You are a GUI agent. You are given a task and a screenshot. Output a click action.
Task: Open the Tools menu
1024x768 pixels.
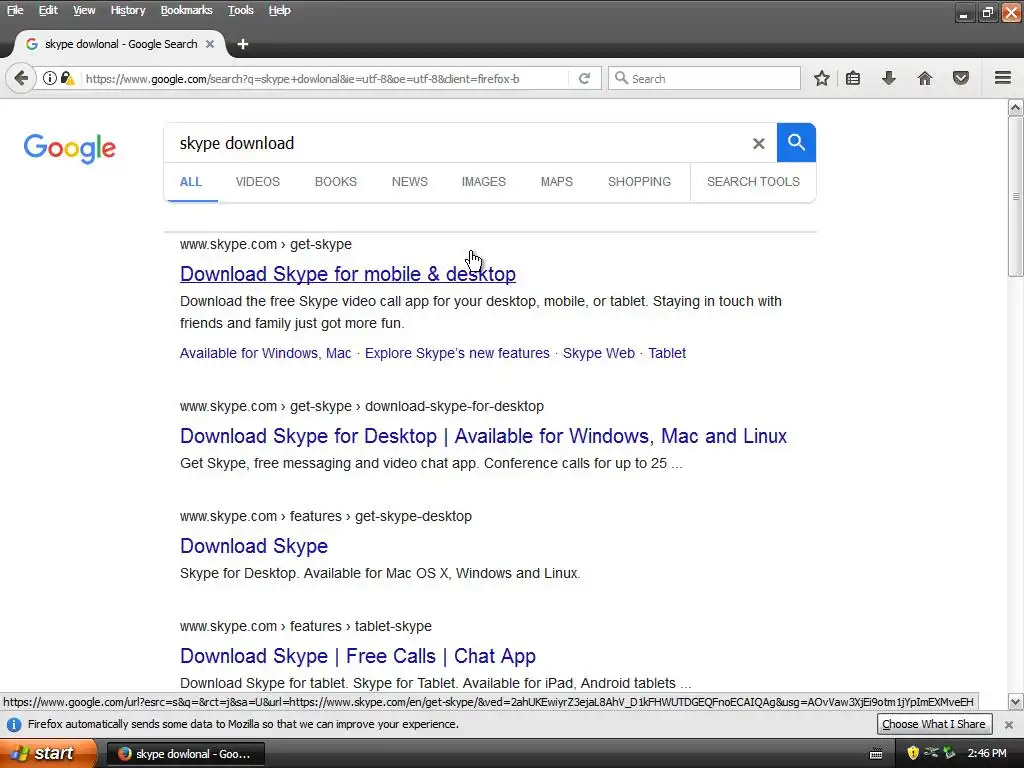[240, 10]
